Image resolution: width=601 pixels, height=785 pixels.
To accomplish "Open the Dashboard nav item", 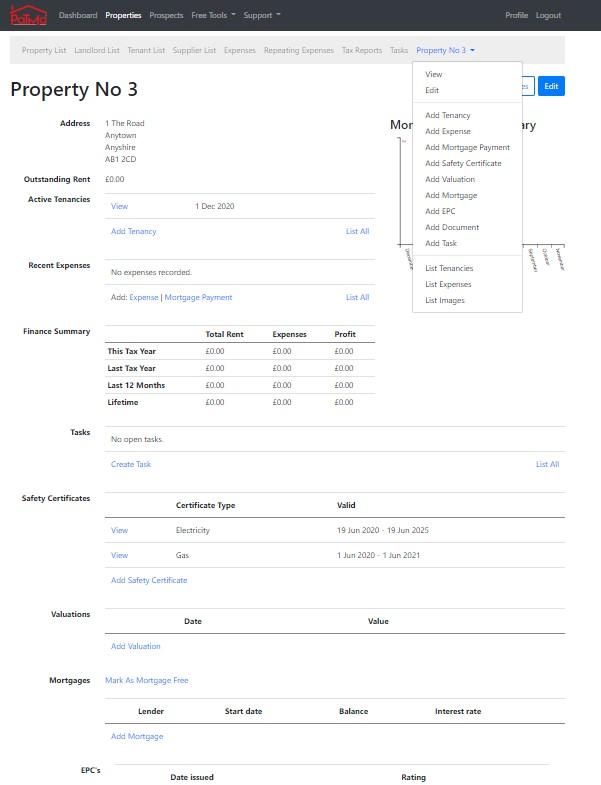I will pos(78,16).
